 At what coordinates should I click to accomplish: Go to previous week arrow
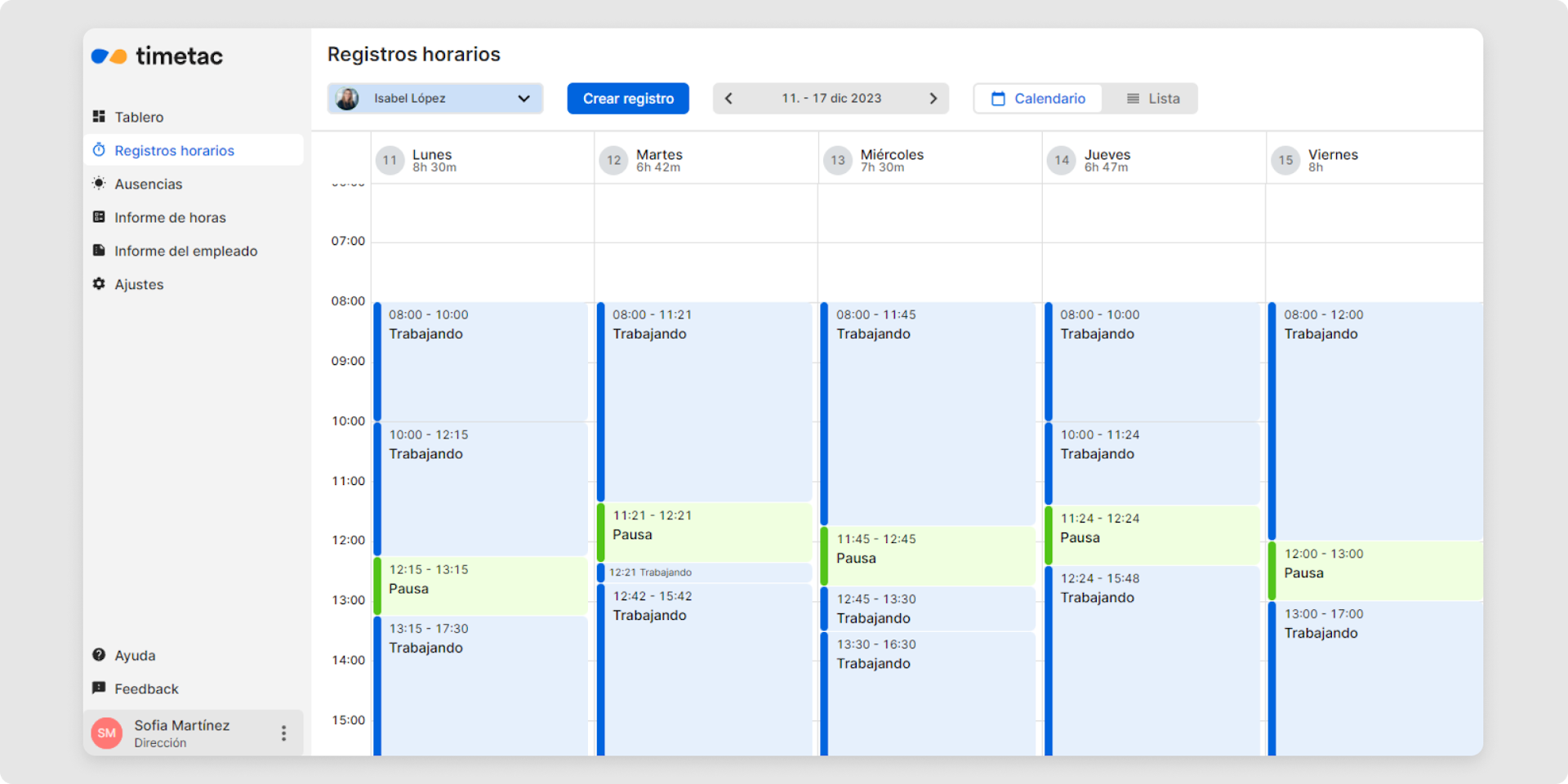[728, 99]
